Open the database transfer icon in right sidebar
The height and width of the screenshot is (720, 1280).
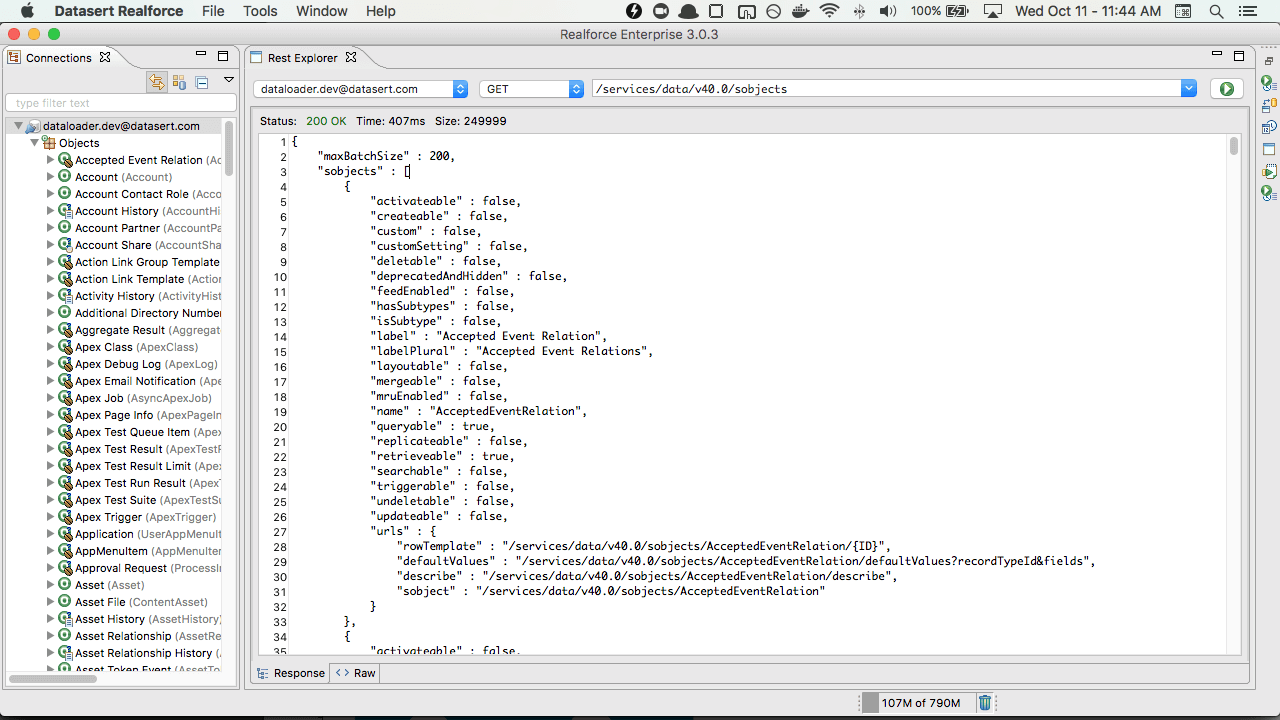point(1268,104)
